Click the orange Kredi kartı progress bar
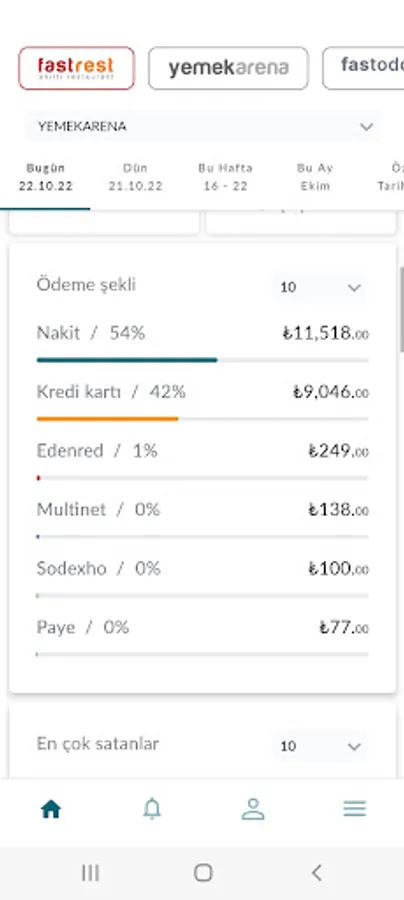The width and height of the screenshot is (404, 900). (x=107, y=419)
